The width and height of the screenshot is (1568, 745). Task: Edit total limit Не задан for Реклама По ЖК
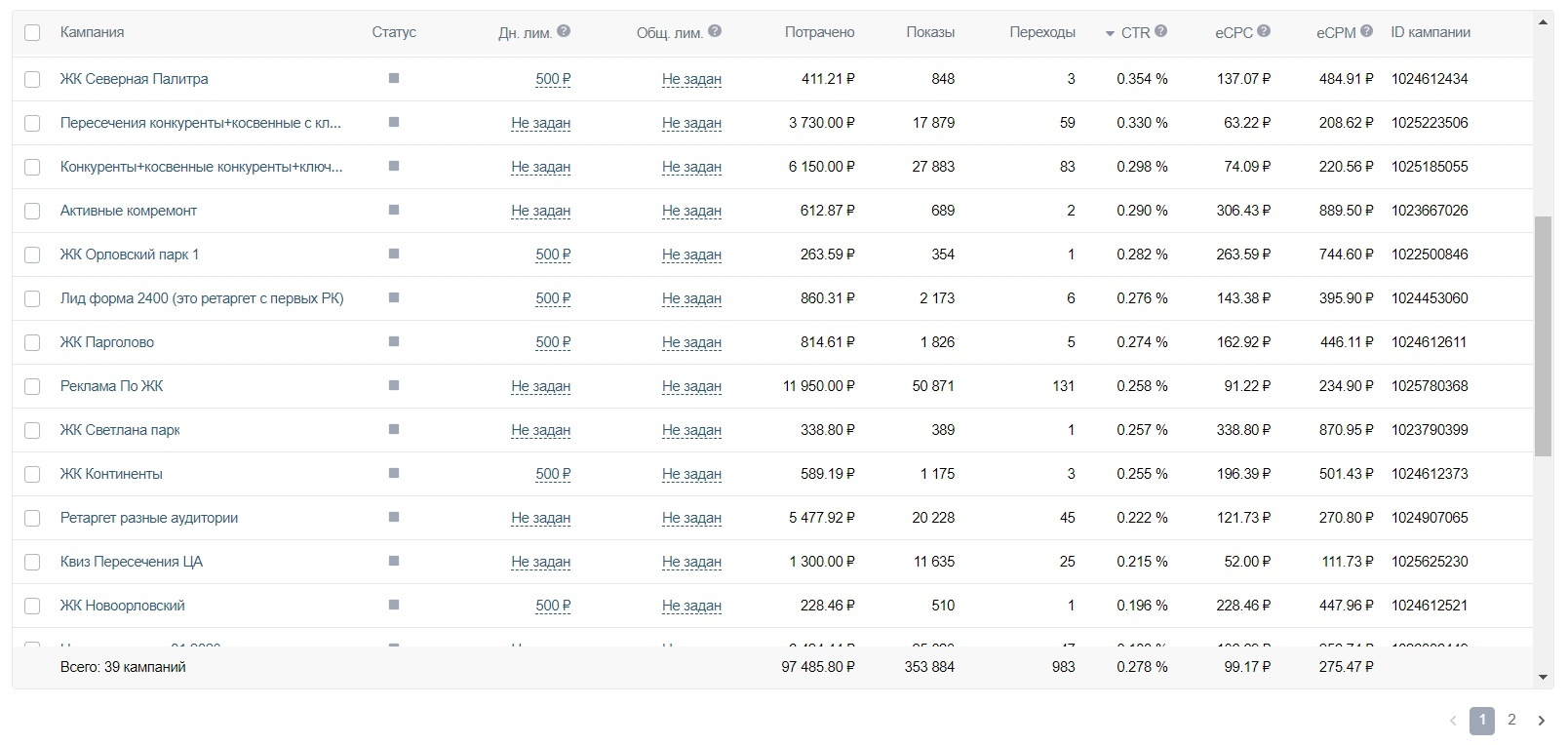point(691,386)
